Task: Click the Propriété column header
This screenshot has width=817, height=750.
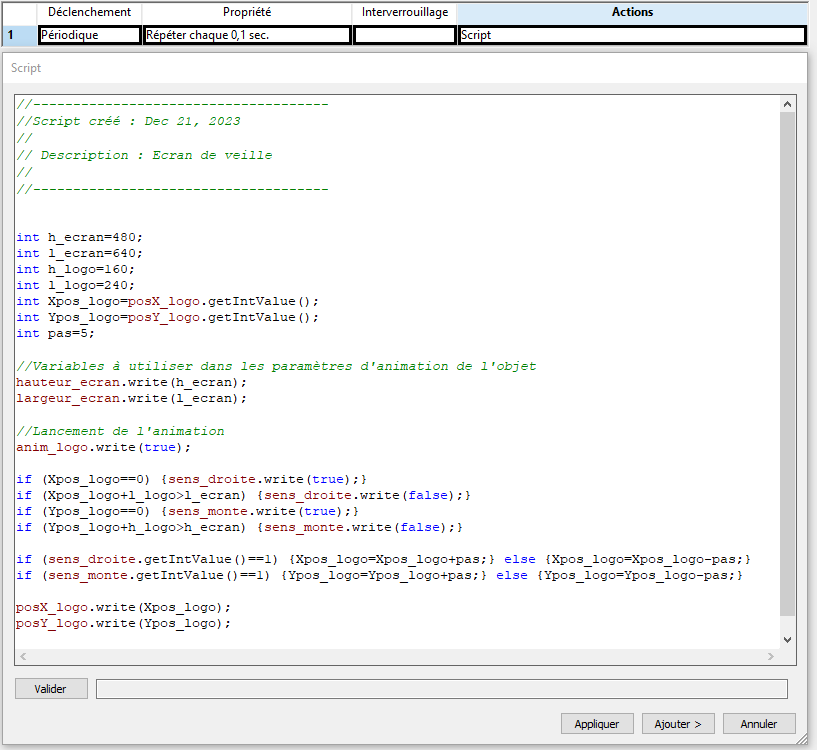Action: tap(247, 12)
